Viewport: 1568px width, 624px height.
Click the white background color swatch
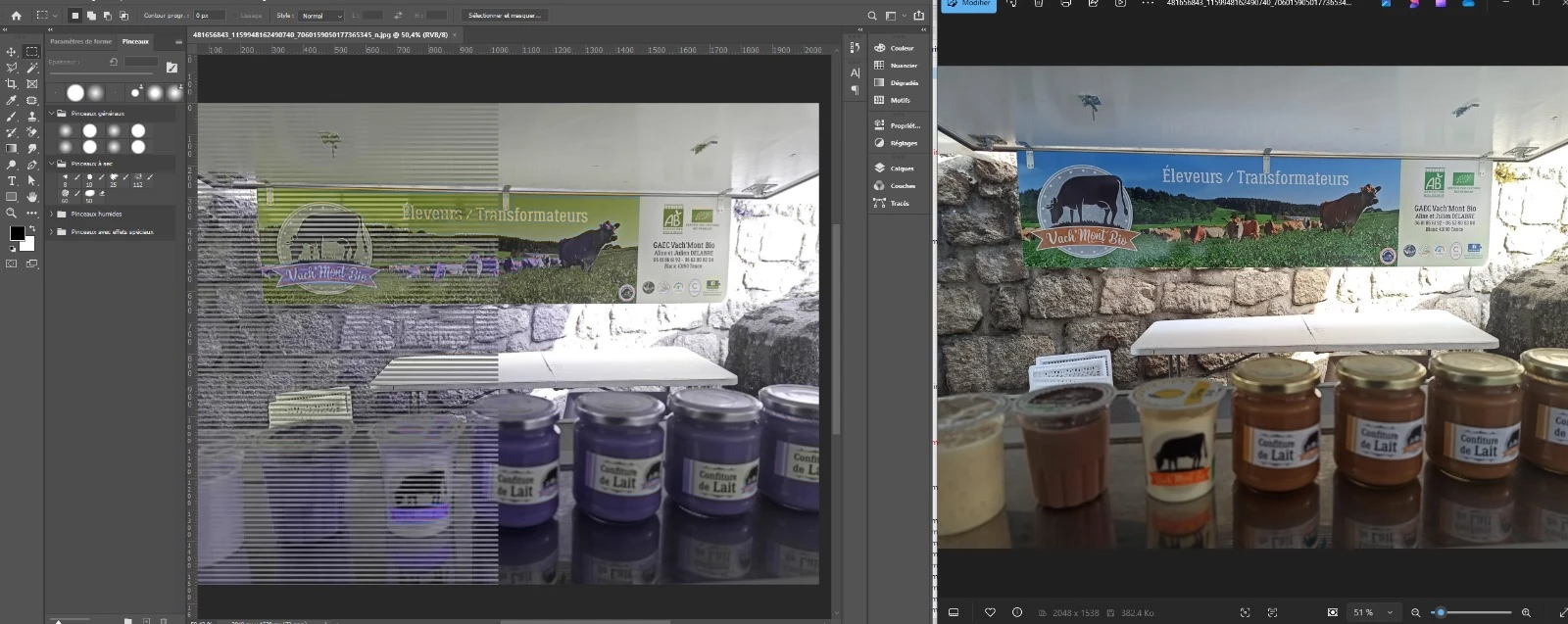click(28, 245)
